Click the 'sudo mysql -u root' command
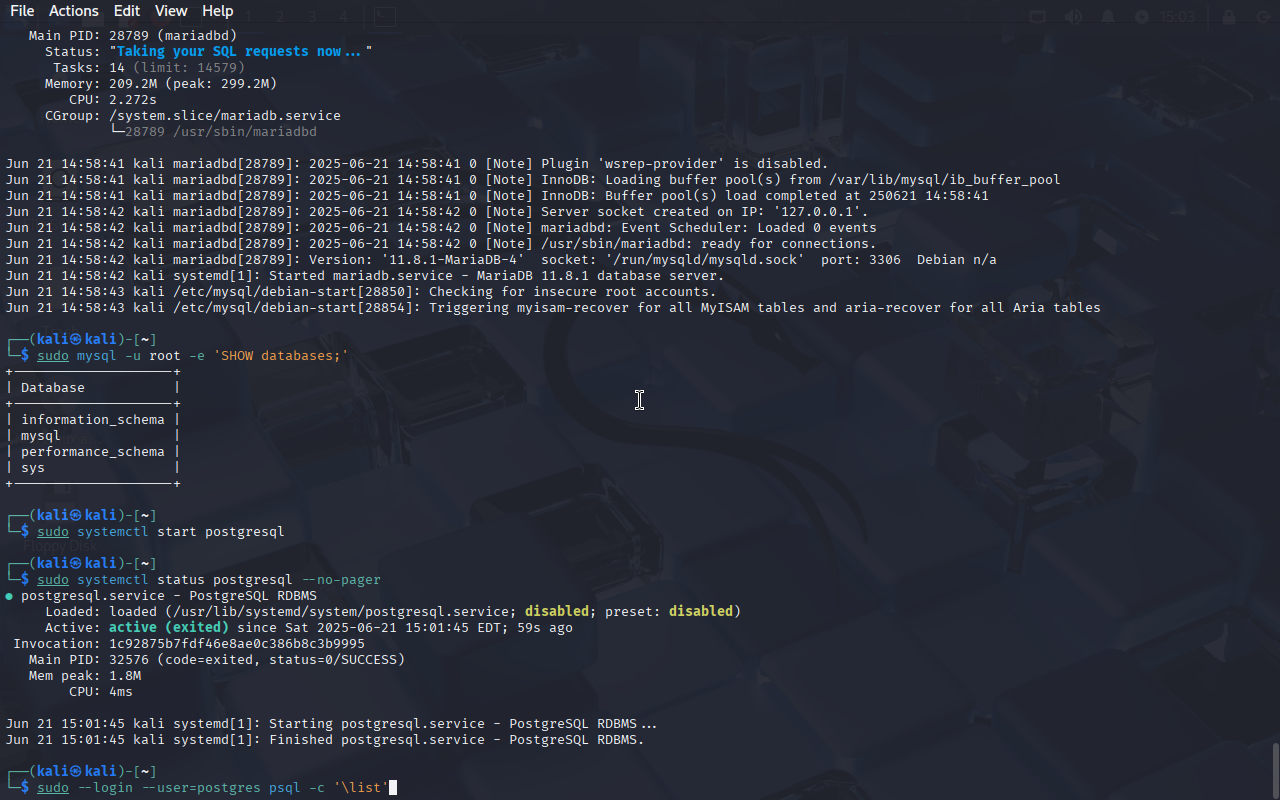1280x800 pixels. (193, 355)
